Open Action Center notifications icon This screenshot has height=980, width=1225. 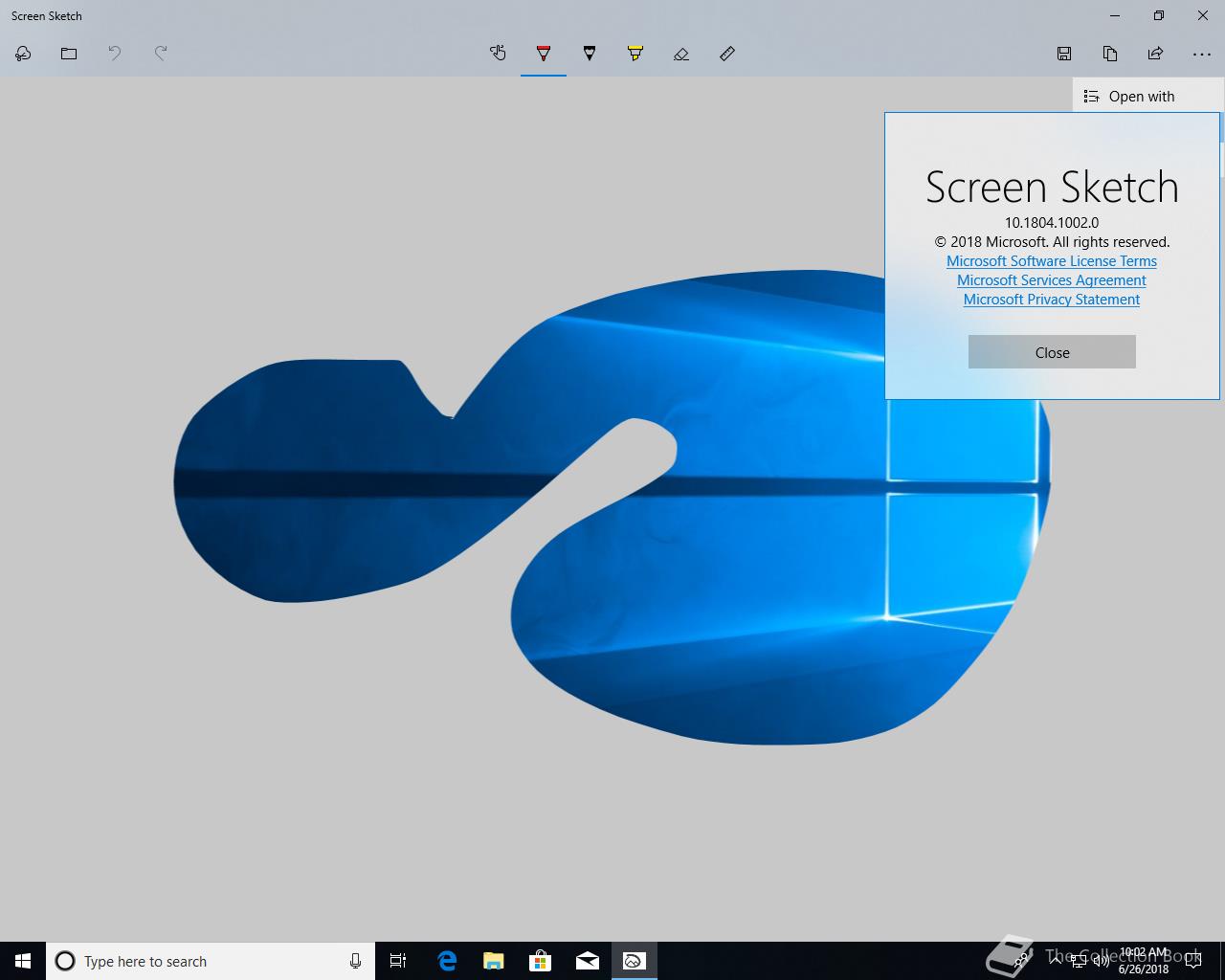1192,961
